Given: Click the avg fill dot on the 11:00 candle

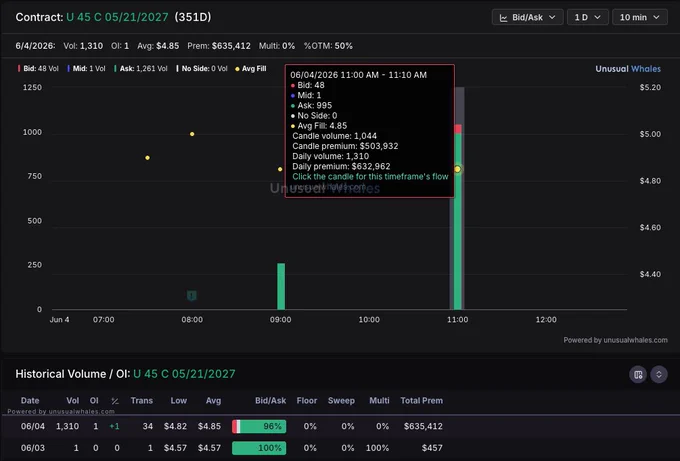Looking at the screenshot, I should pyautogui.click(x=458, y=169).
